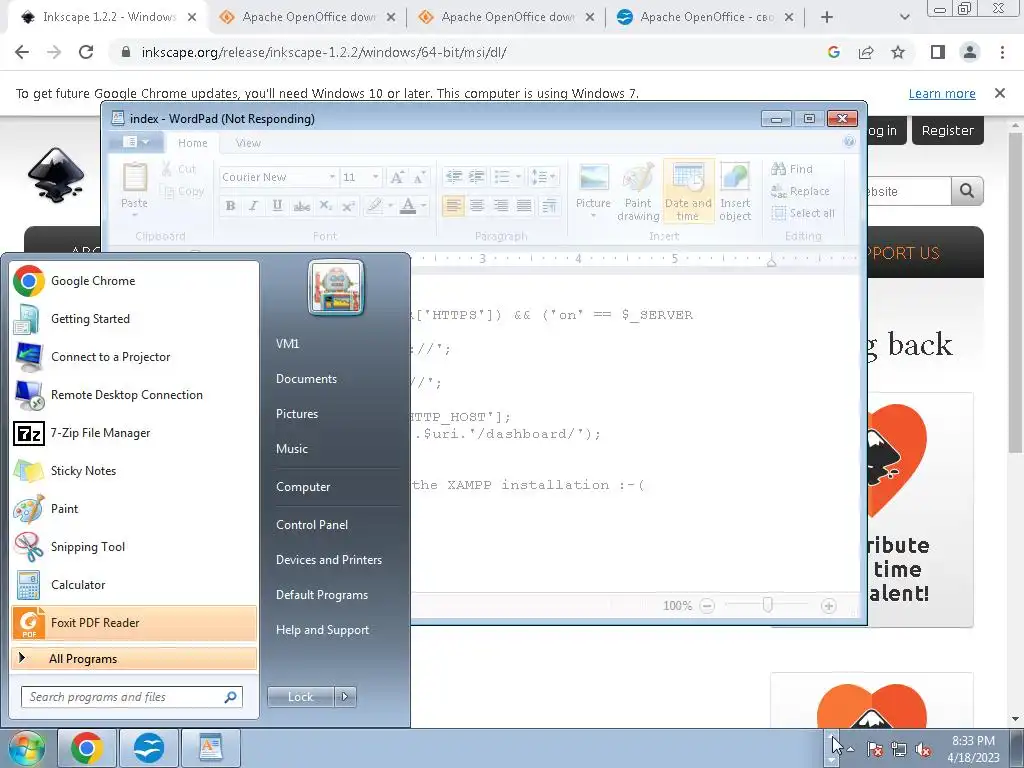
Task: Launch Calculator
Action: 134,584
